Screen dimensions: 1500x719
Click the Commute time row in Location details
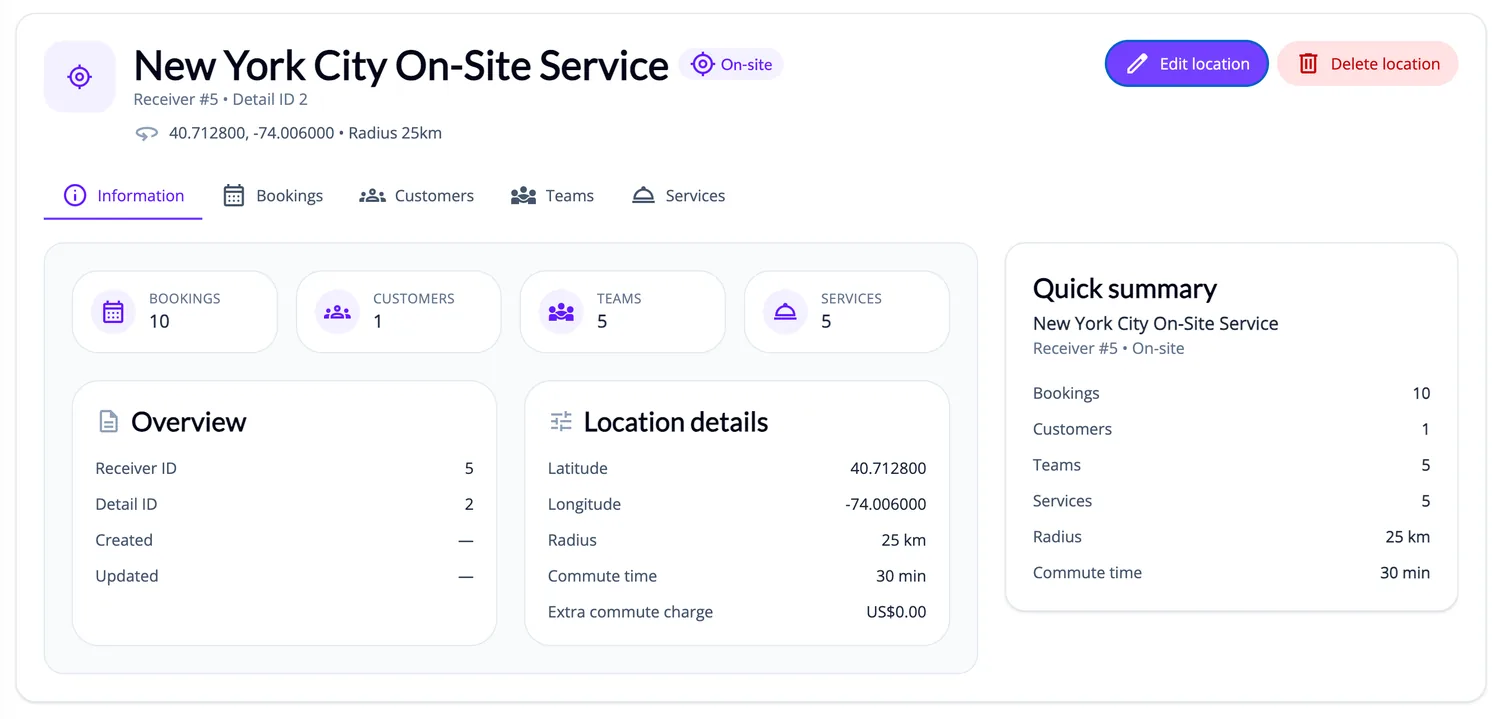tap(737, 576)
